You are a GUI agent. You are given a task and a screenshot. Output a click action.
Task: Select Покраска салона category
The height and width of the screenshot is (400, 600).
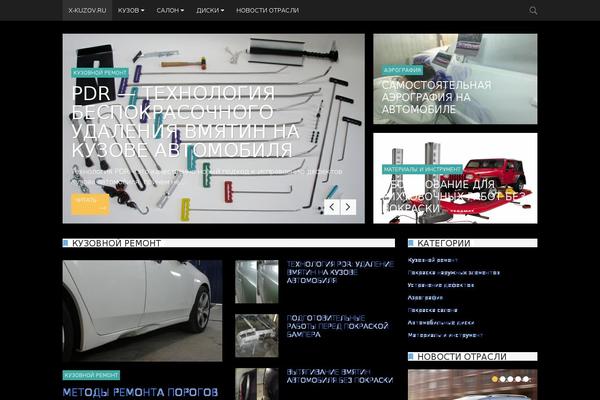tap(432, 310)
